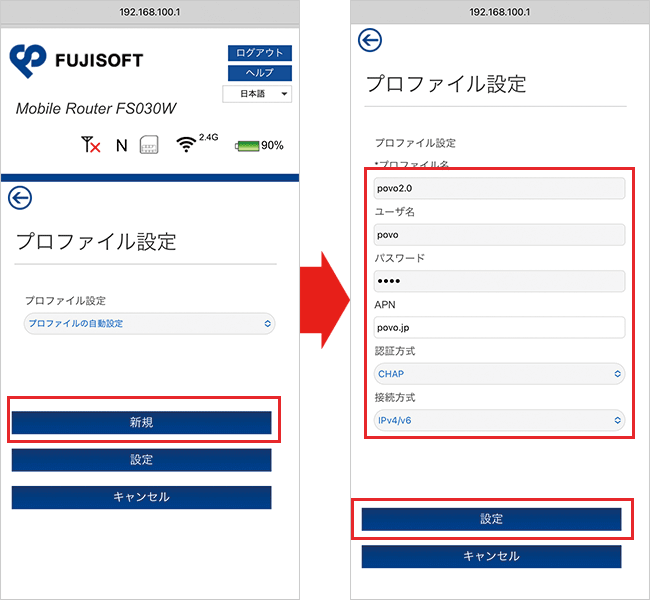Open the プロファイルの自動設定 dropdown
The height and width of the screenshot is (600, 650).
click(149, 323)
